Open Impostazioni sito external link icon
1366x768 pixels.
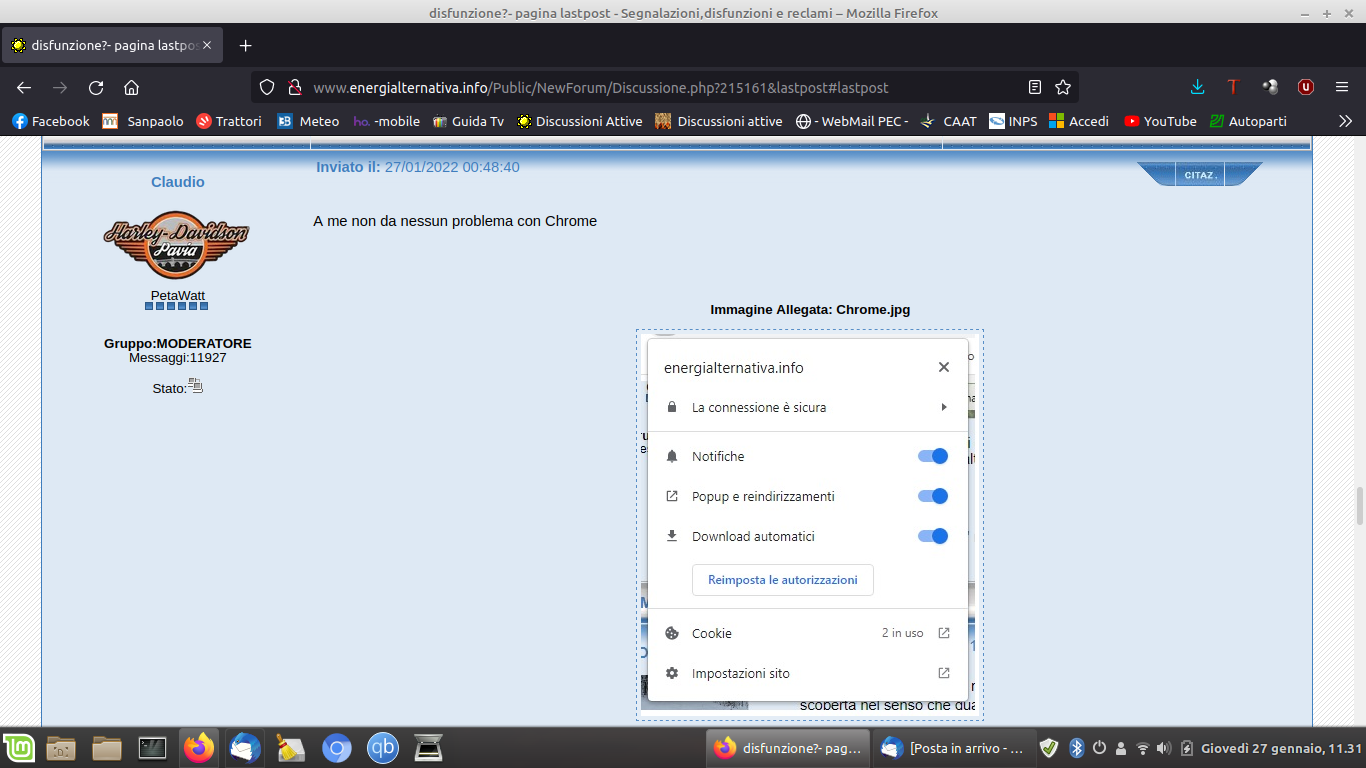click(944, 673)
